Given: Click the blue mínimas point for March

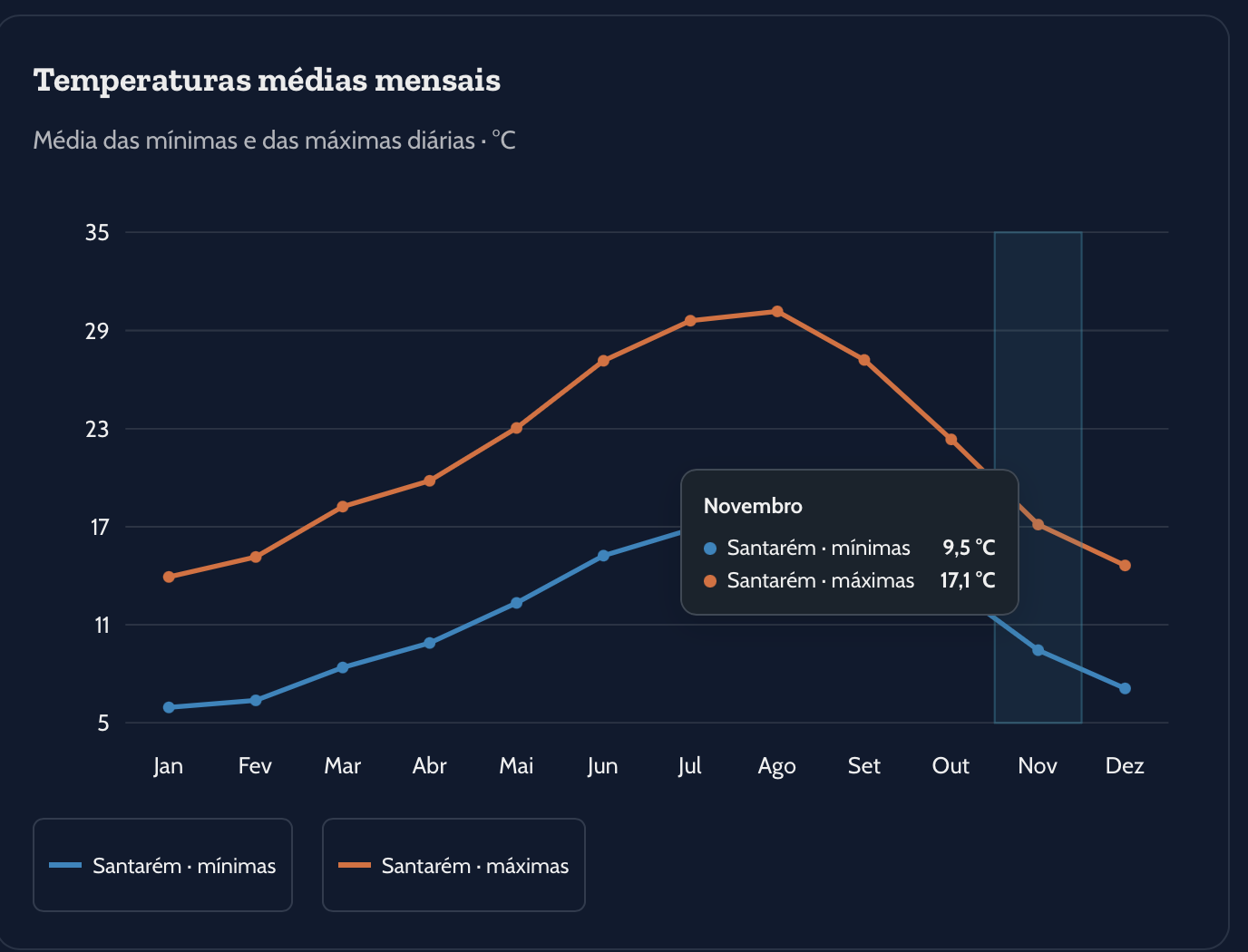Looking at the screenshot, I should click(342, 667).
